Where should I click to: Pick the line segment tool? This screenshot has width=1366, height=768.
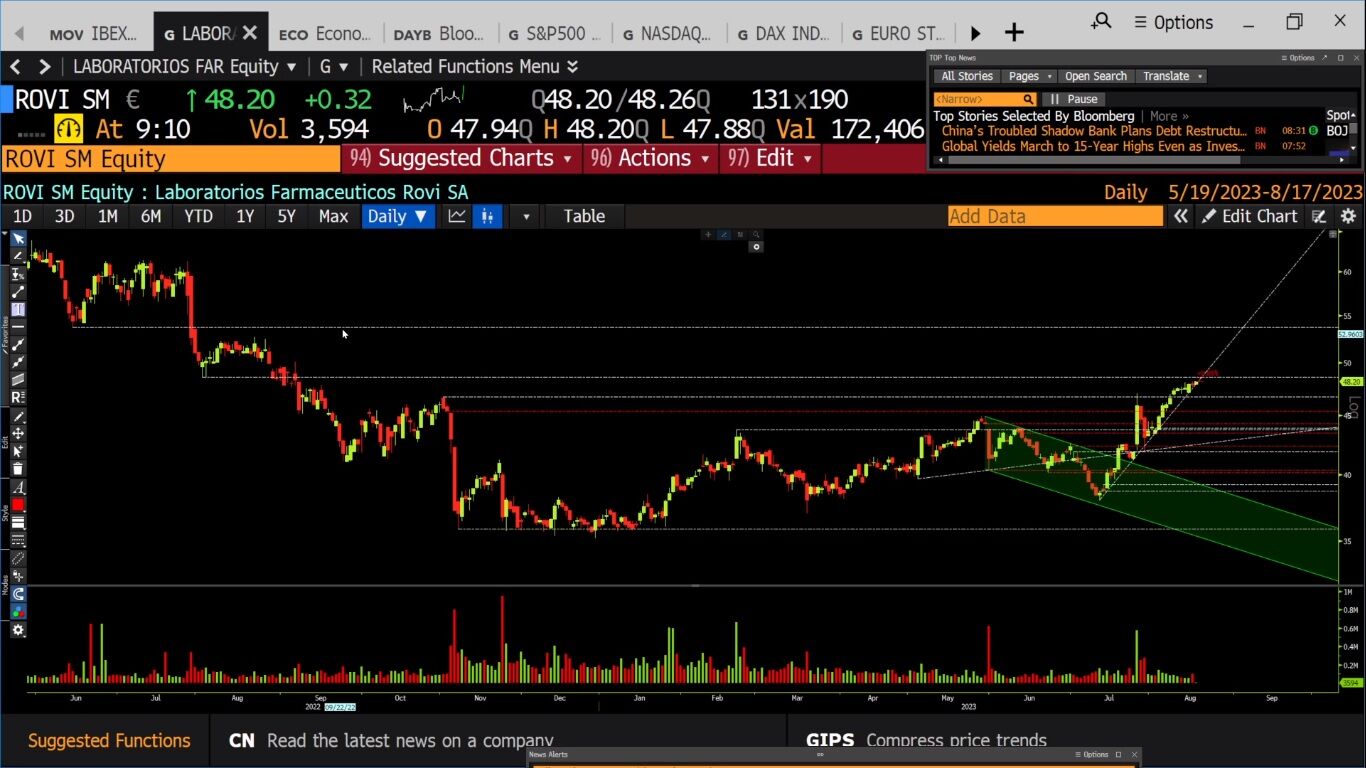[18, 292]
